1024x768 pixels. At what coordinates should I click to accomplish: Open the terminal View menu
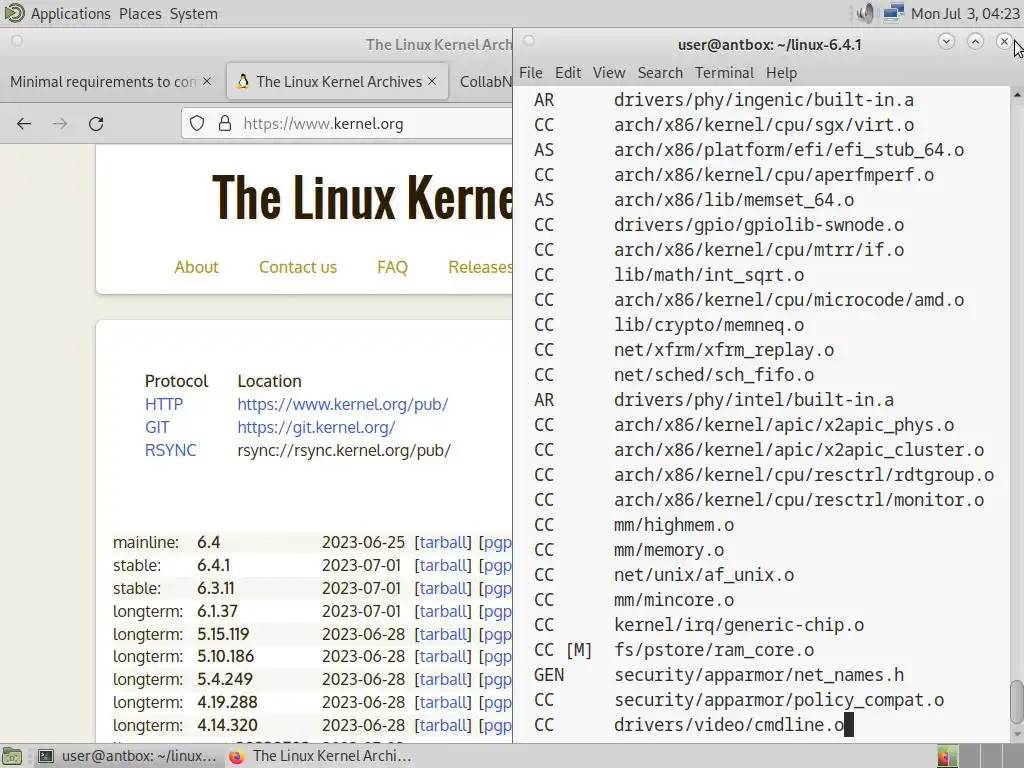click(609, 72)
